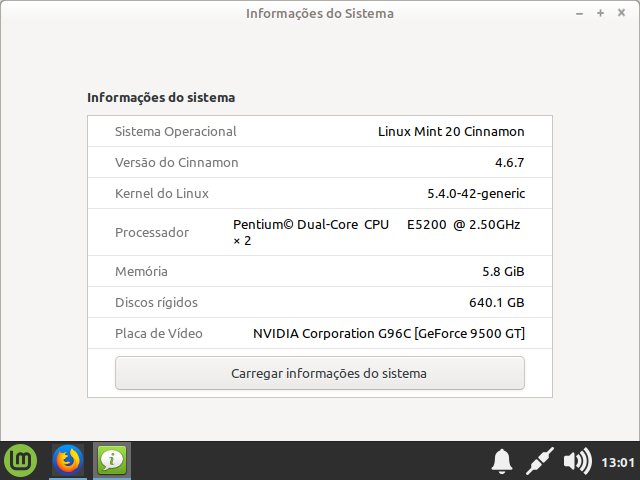640x480 pixels.
Task: Show the calendar from the 13:01 clock
Action: point(617,462)
